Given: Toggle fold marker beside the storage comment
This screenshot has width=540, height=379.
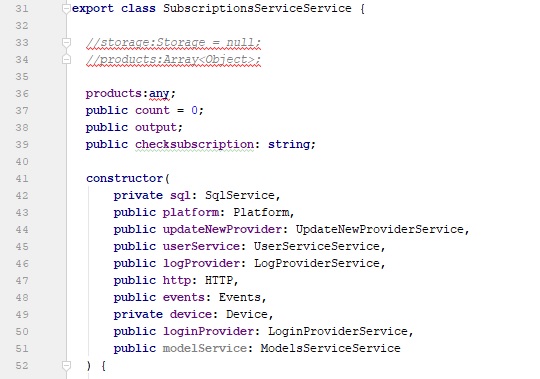Looking at the screenshot, I should (x=66, y=43).
